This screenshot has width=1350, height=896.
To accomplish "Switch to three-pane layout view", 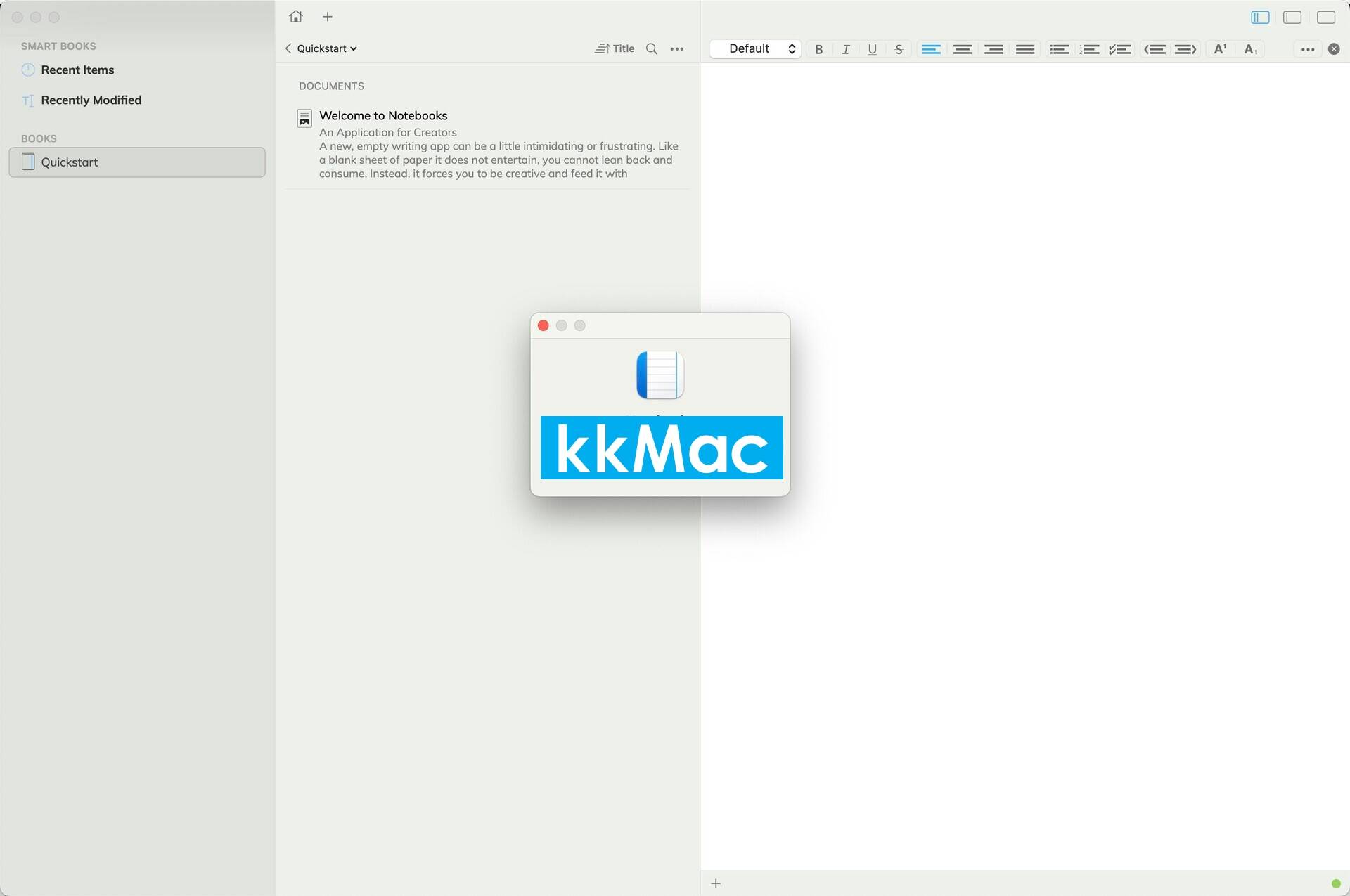I will pyautogui.click(x=1260, y=17).
